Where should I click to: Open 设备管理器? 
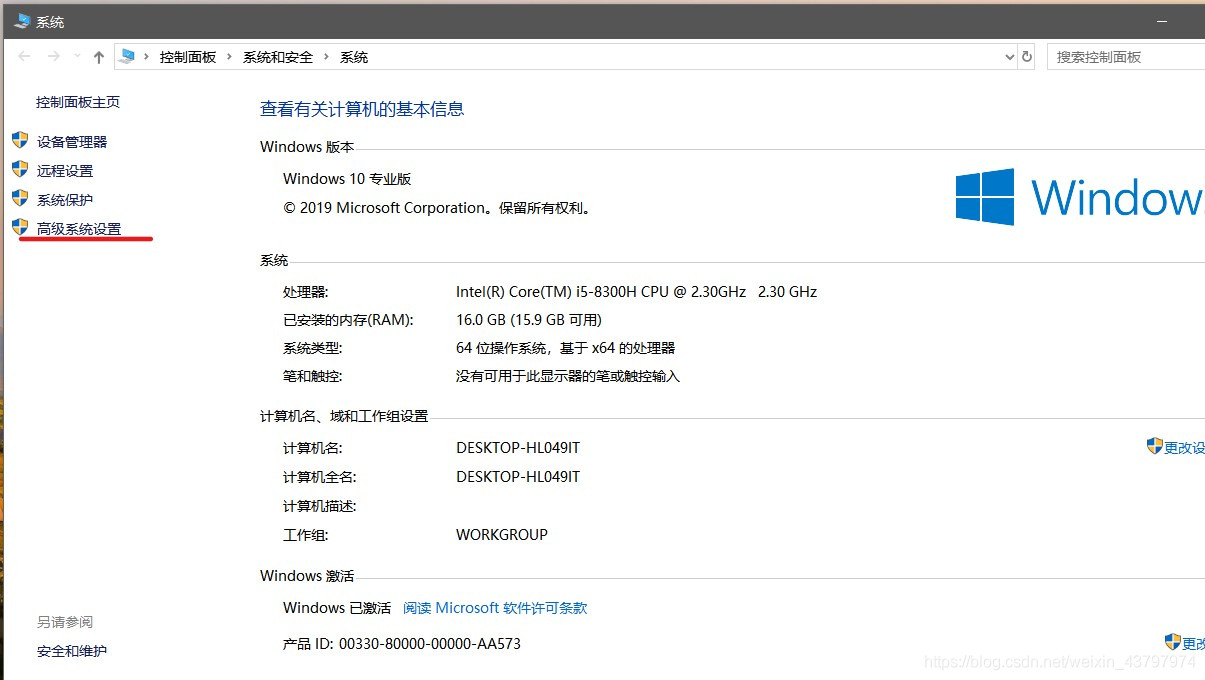pyautogui.click(x=72, y=142)
